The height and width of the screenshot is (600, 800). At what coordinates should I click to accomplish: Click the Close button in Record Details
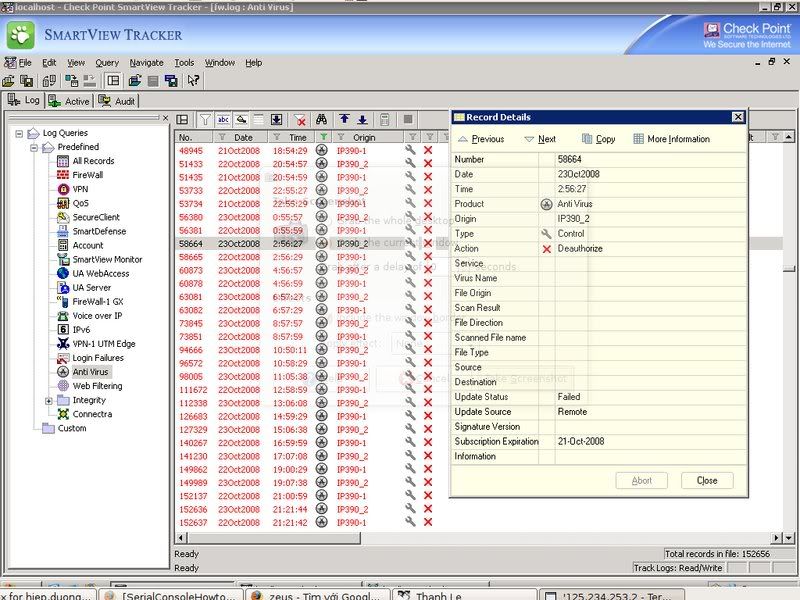(707, 481)
